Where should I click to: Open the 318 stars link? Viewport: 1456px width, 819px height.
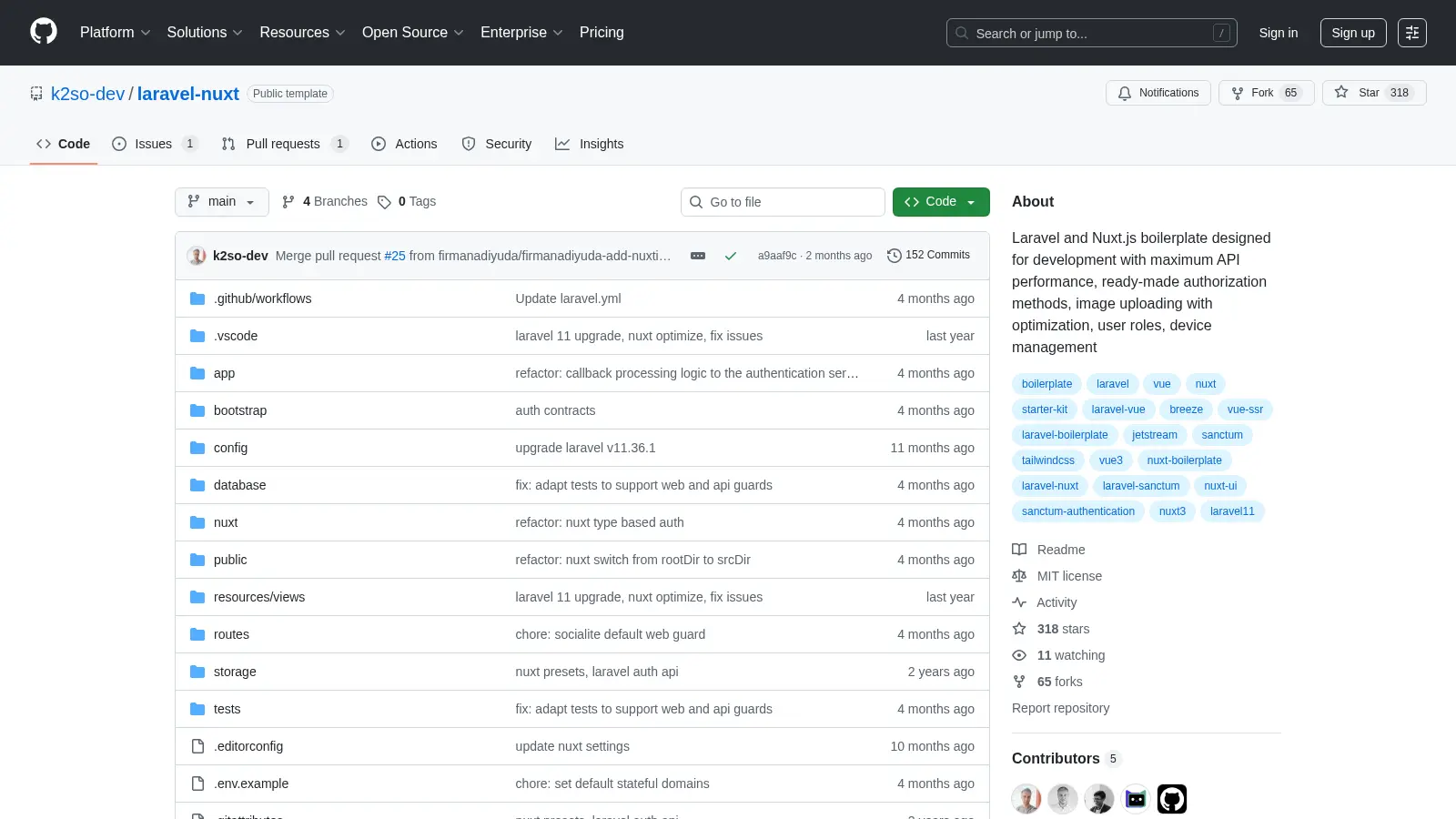pyautogui.click(x=1063, y=629)
